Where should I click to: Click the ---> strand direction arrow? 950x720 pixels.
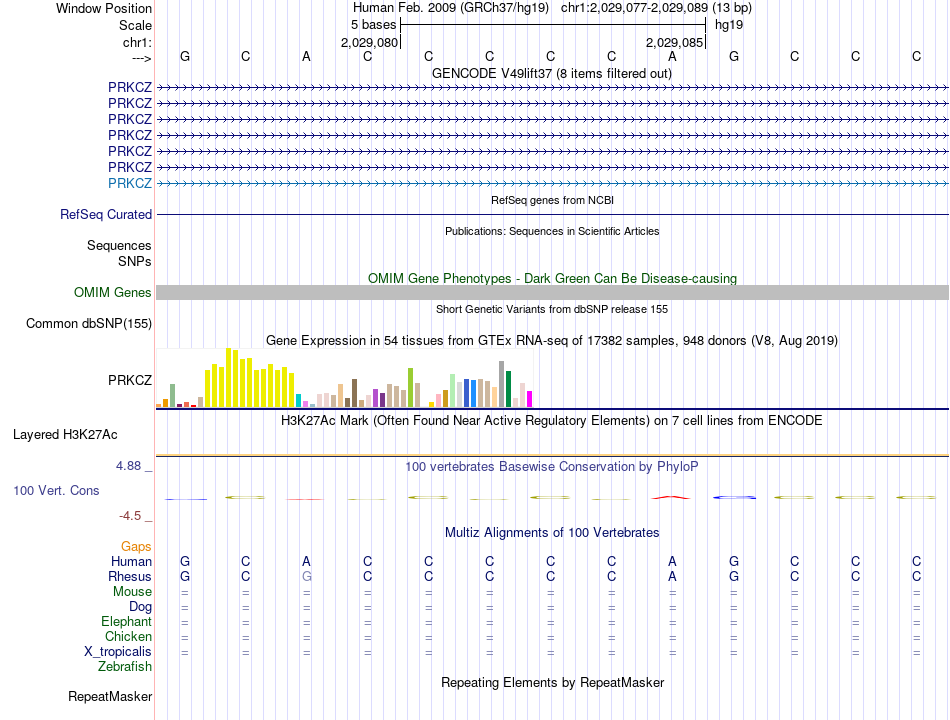(x=141, y=58)
